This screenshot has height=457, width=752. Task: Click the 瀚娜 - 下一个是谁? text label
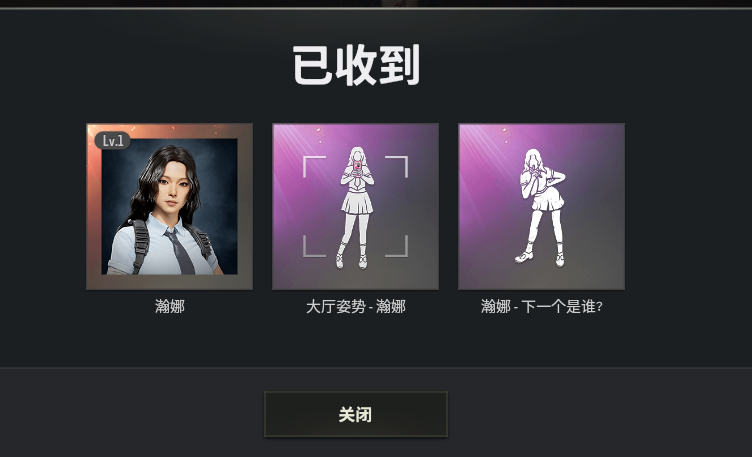tap(541, 306)
